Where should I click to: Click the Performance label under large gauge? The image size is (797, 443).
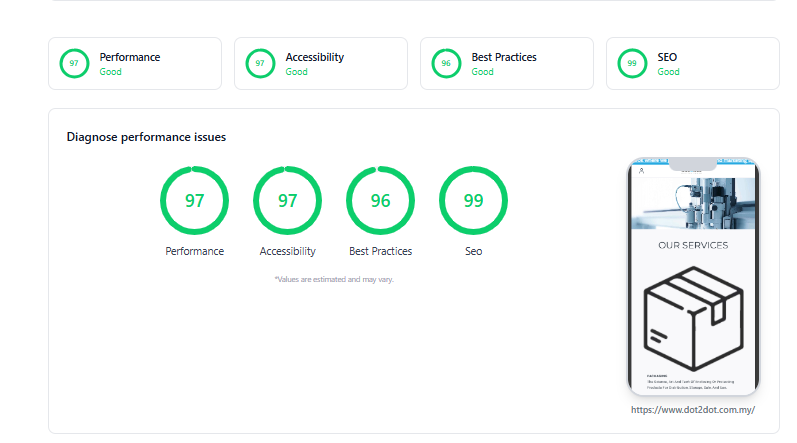coord(194,251)
